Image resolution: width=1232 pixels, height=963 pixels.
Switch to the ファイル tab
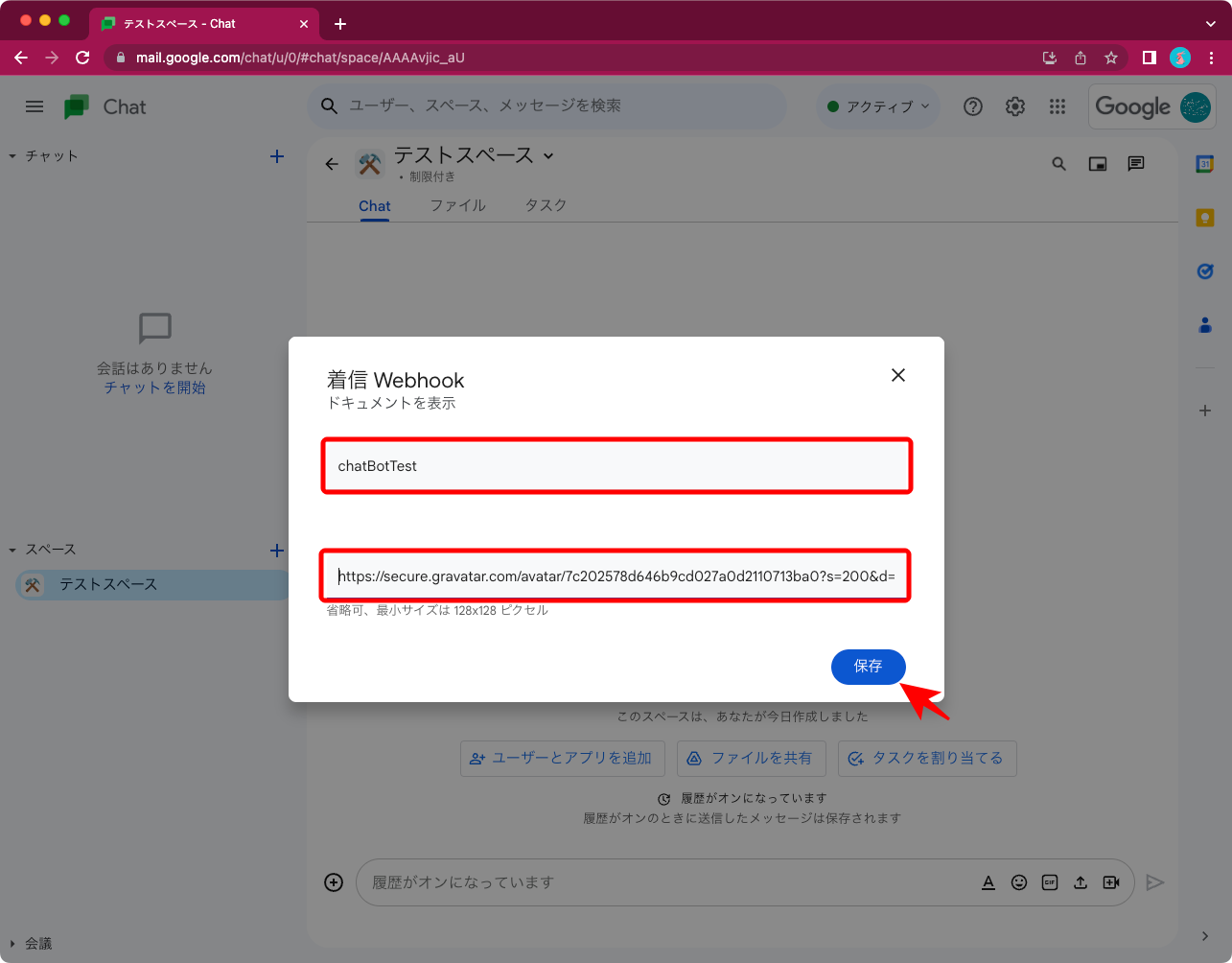[457, 205]
